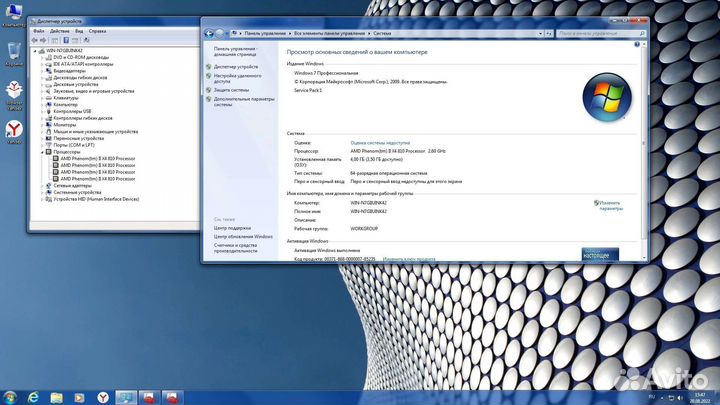The width and height of the screenshot is (720, 405).
Task: Show hidden tray icons arrow
Action: tap(662, 398)
